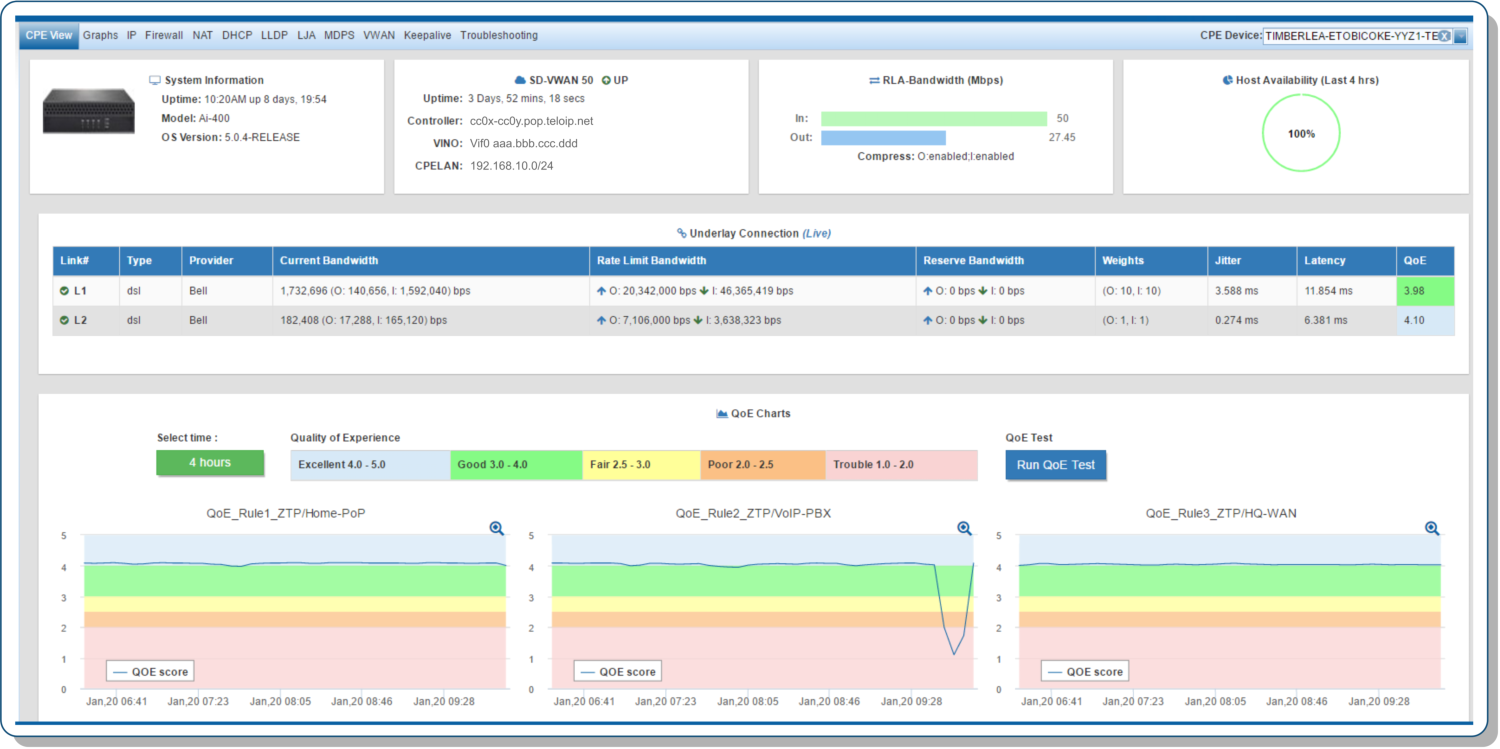Click the Reserve Bandwidth column header
The image size is (1500, 749).
pyautogui.click(x=1005, y=261)
